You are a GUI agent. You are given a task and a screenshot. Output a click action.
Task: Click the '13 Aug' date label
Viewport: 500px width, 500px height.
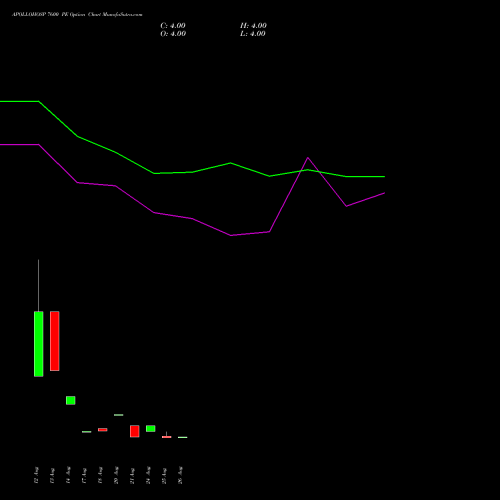click(x=52, y=476)
